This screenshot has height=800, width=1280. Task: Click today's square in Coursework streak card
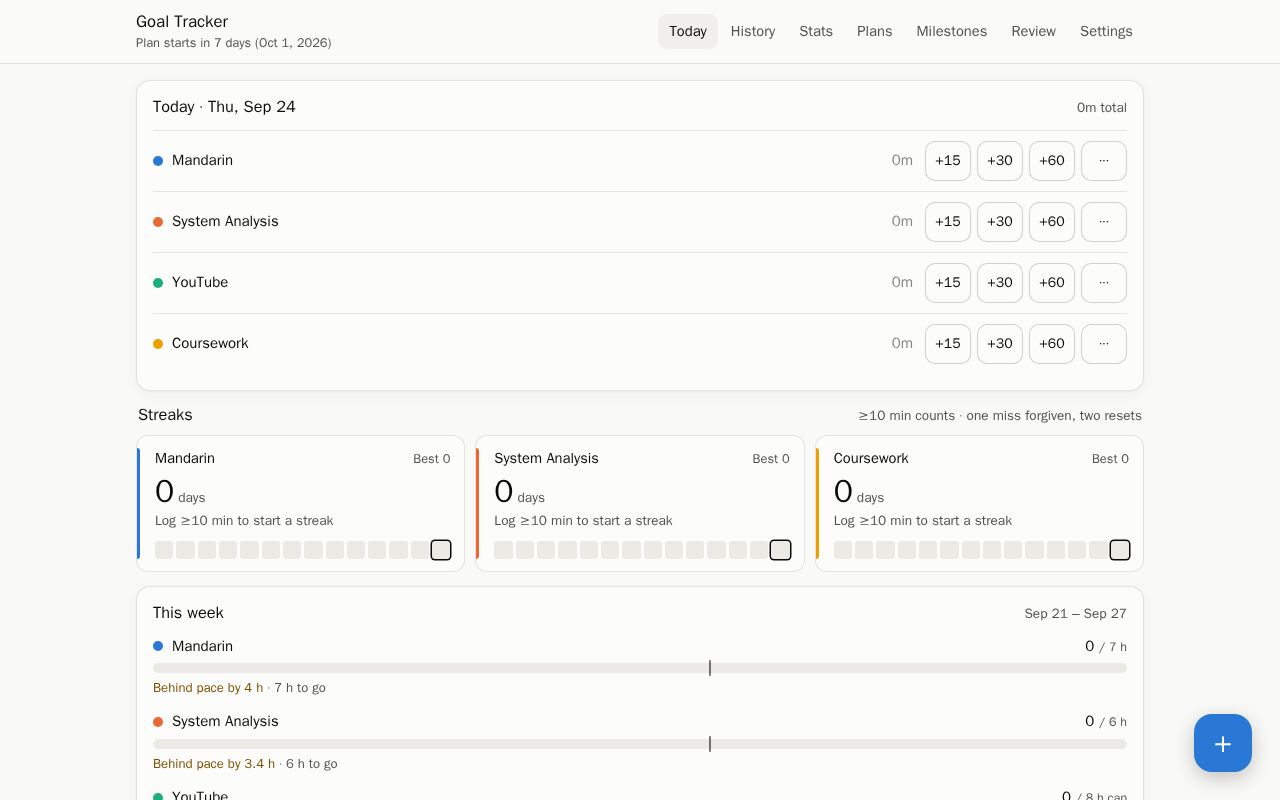pos(1120,550)
